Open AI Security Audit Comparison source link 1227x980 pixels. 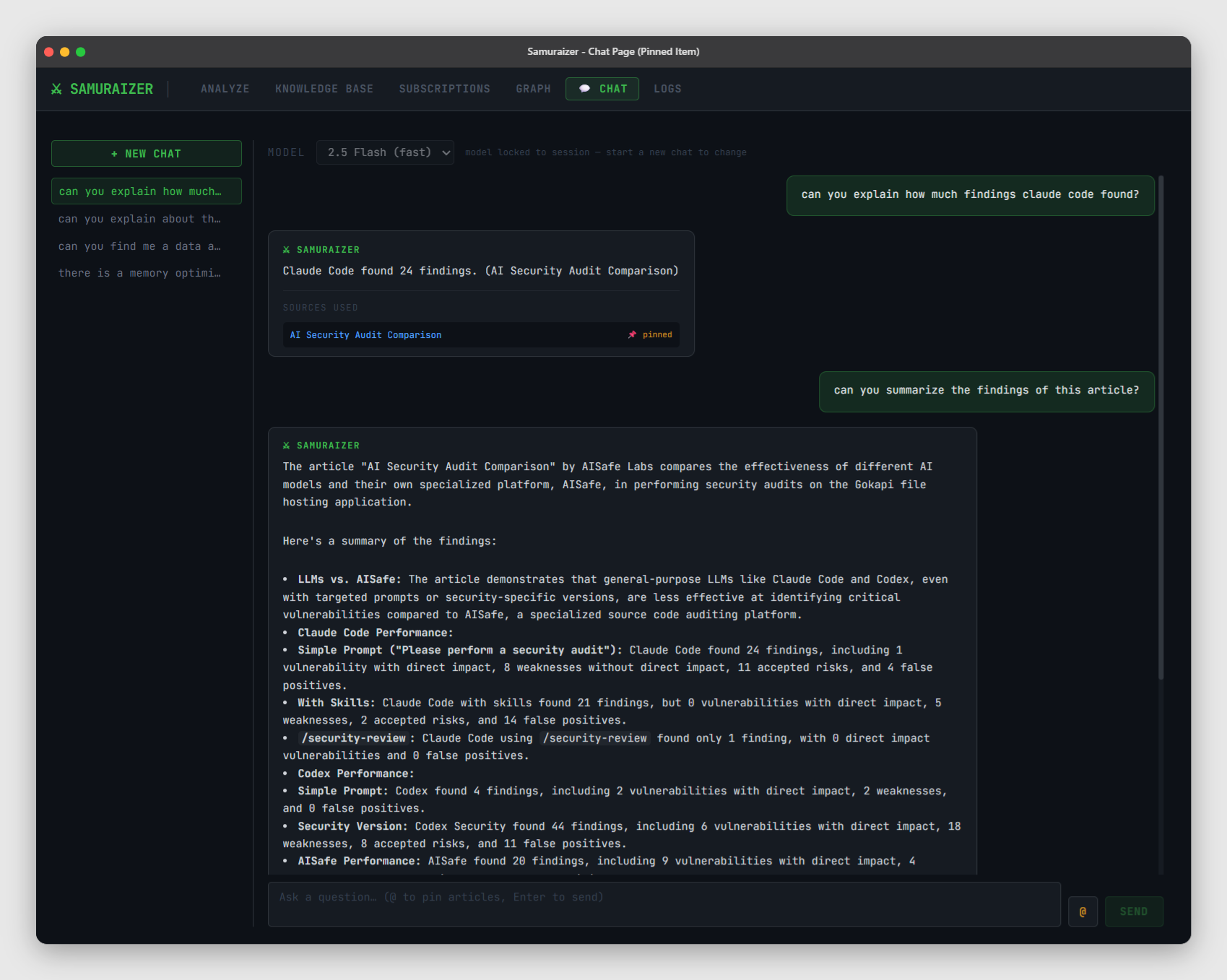click(365, 335)
